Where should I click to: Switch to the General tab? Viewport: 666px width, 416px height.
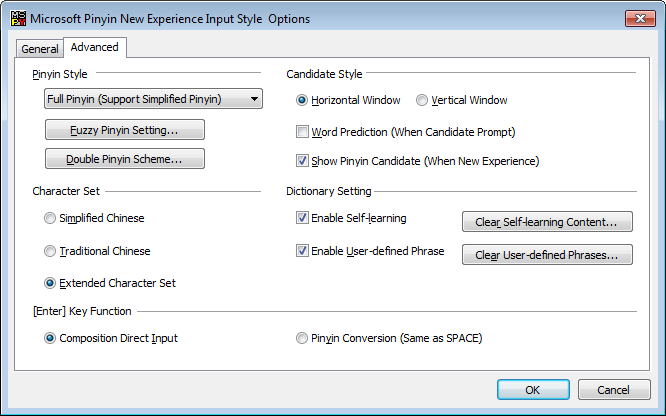click(x=40, y=49)
